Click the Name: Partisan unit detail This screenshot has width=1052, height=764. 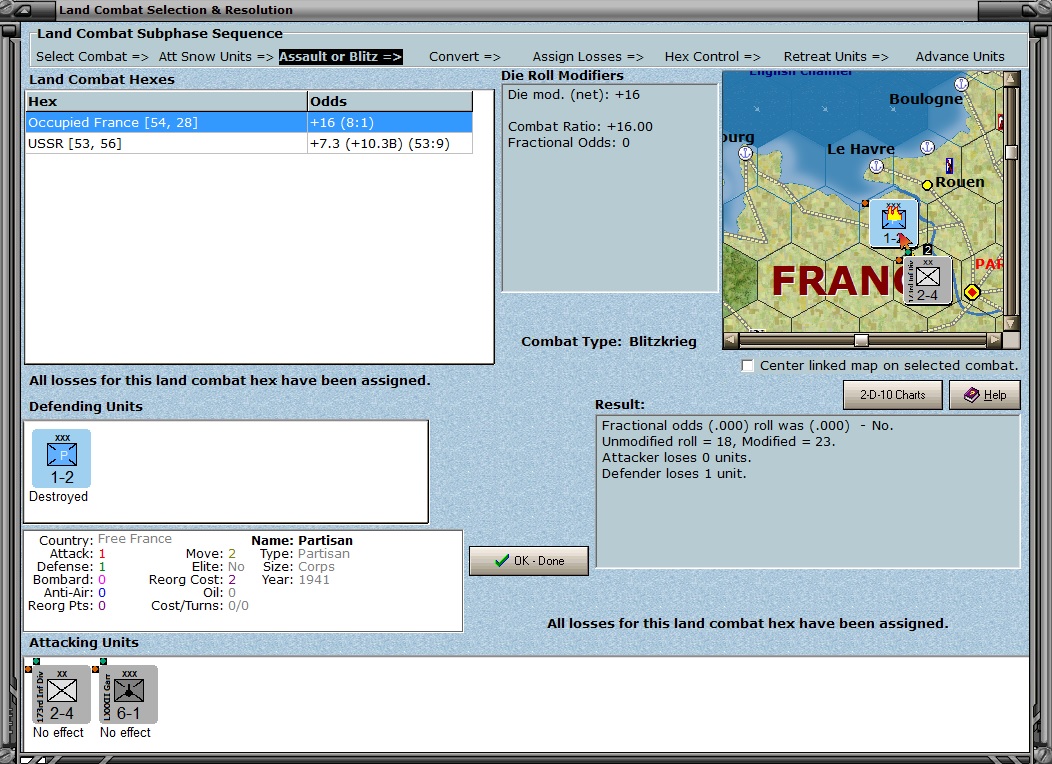[302, 540]
